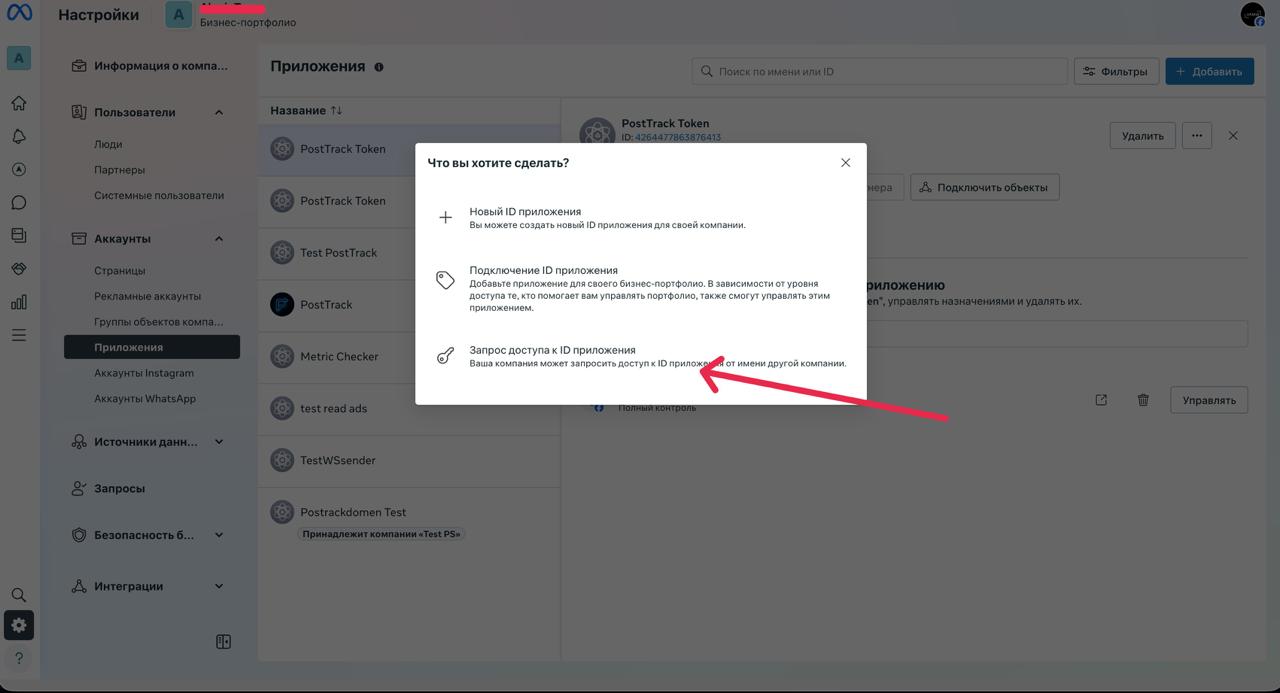Click the magnifier search icon in left rail

[19, 595]
